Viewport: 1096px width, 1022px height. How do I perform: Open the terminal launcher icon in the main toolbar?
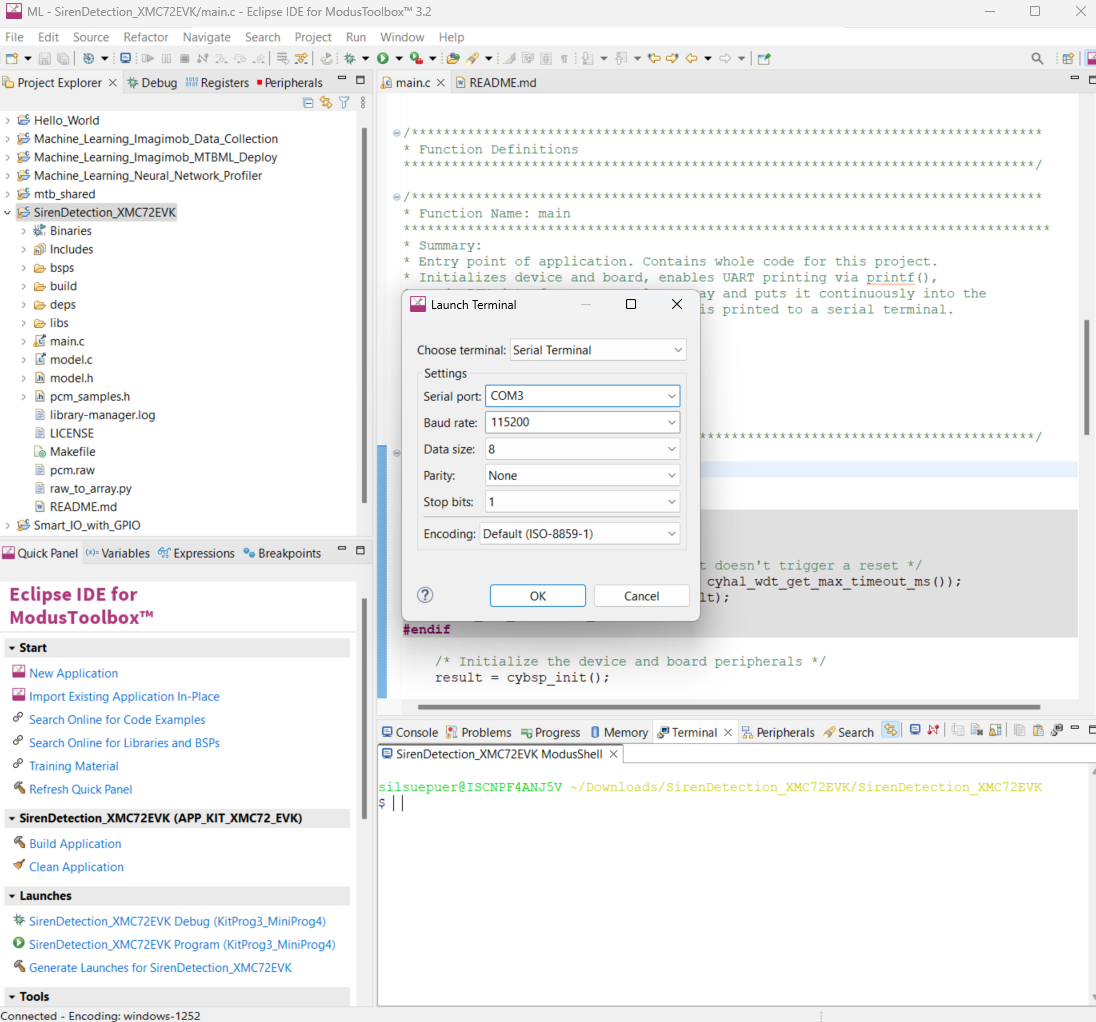[126, 59]
